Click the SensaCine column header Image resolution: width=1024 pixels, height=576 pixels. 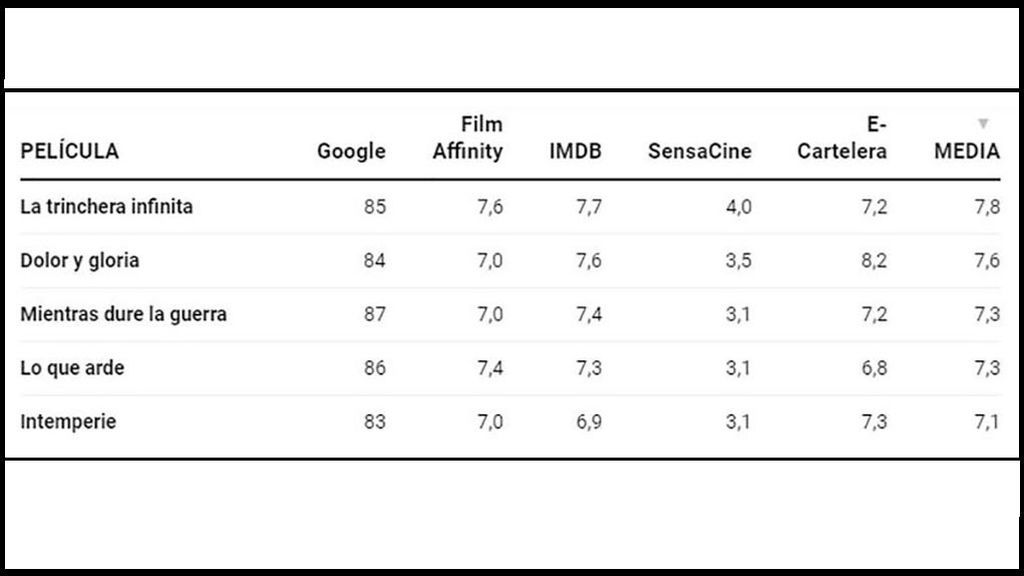699,151
